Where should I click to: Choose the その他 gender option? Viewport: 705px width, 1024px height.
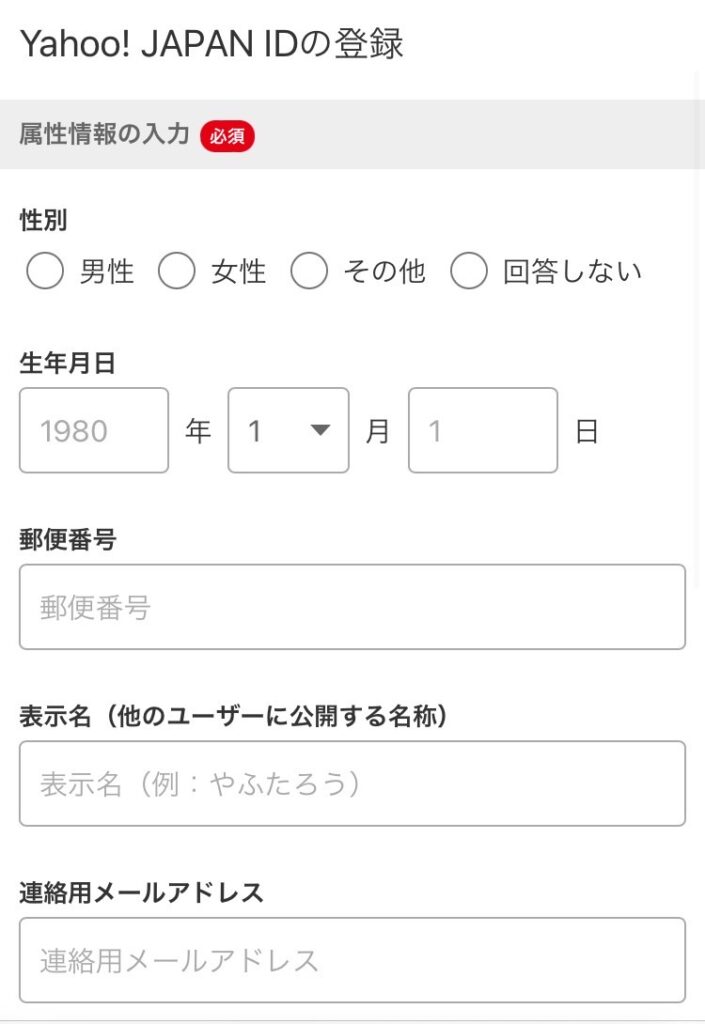[x=309, y=271]
